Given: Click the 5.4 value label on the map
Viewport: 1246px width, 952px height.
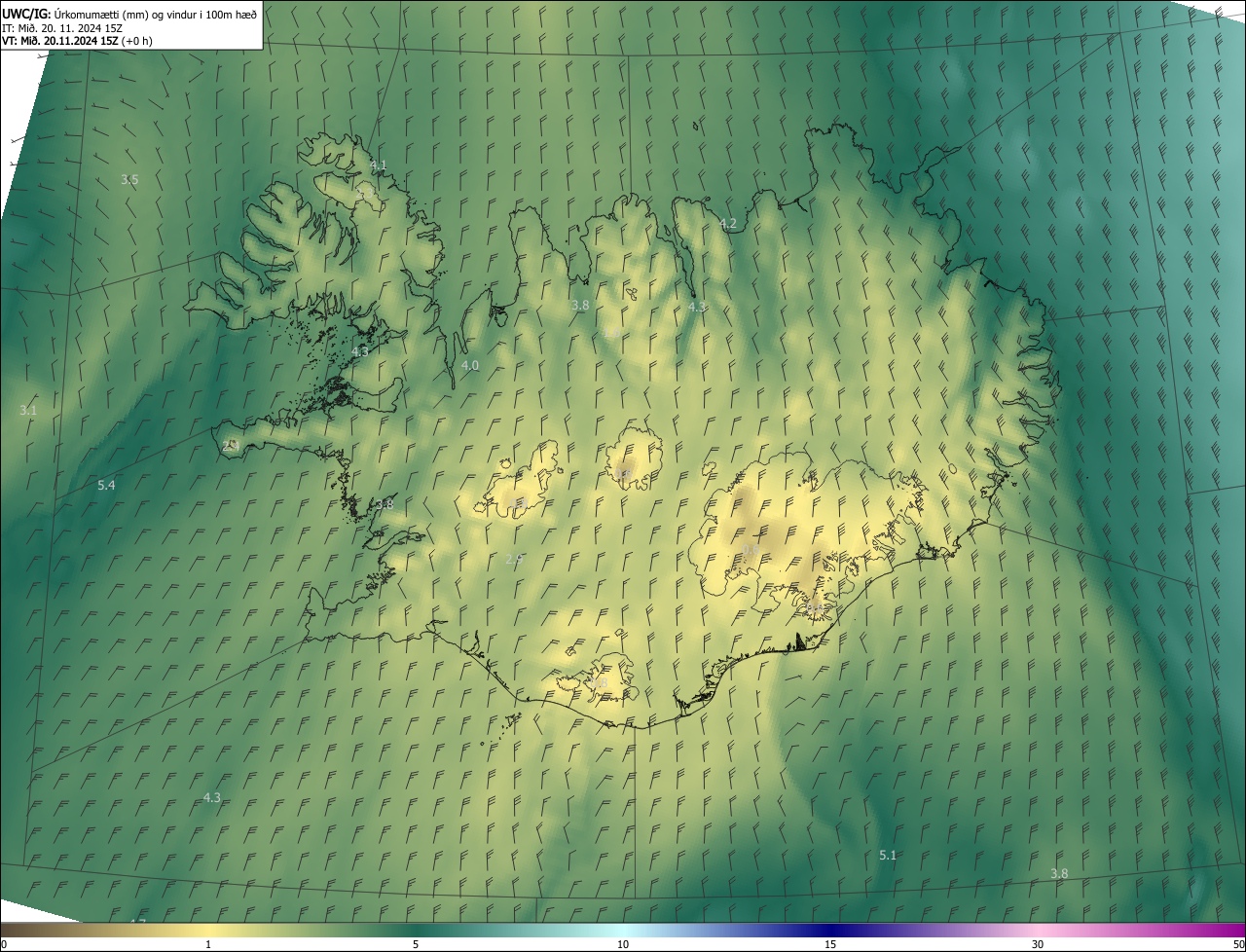Looking at the screenshot, I should pos(106,486).
